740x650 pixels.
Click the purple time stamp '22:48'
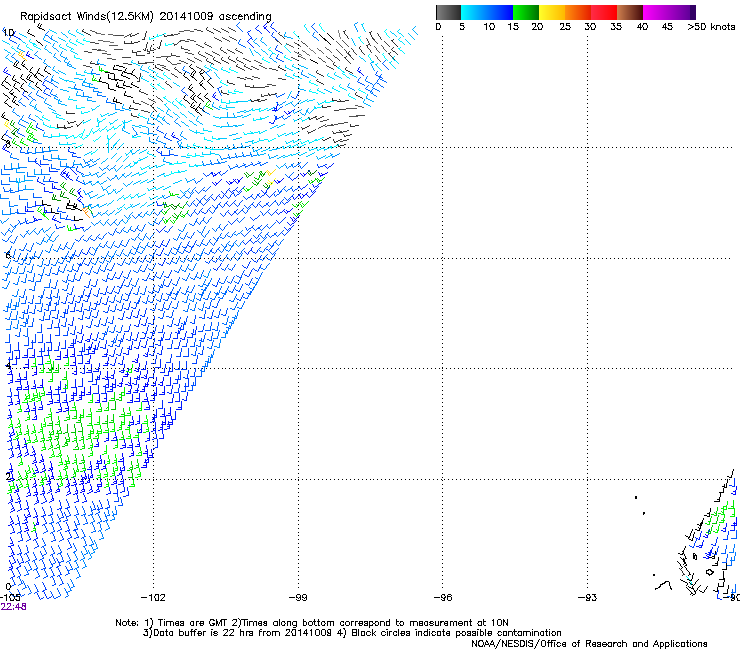[x=13, y=607]
